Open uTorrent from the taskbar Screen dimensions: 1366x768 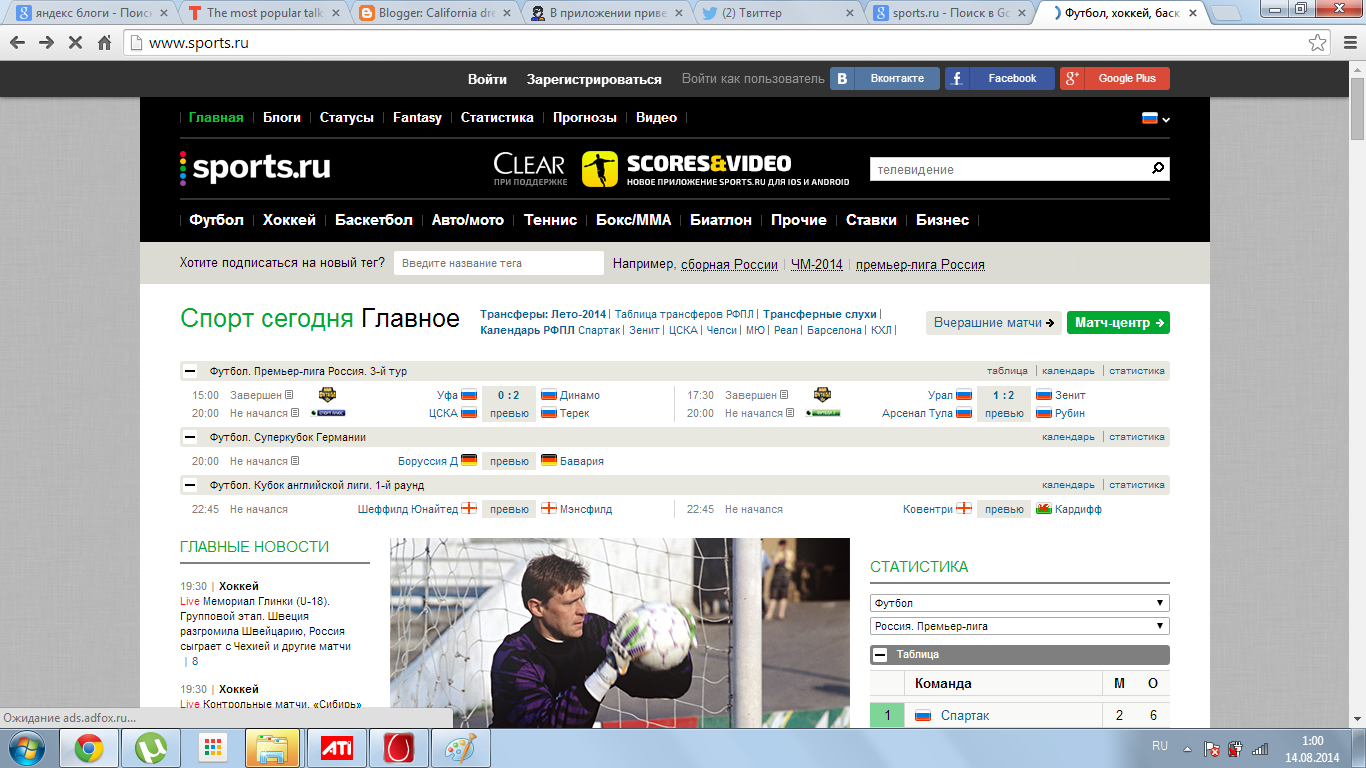(151, 748)
